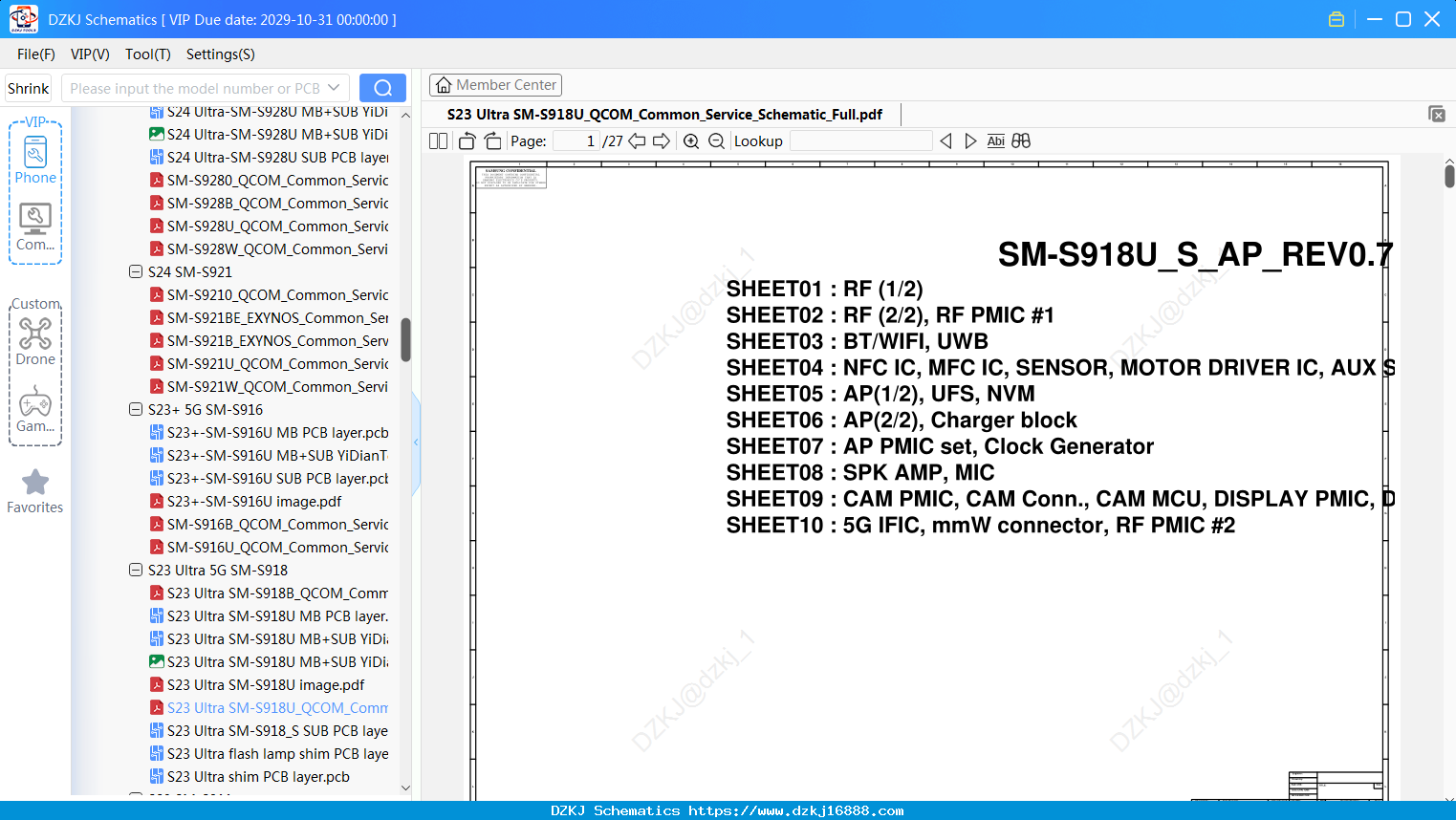
Task: Open SM-S921BE_EXYNOS_Common_Service PDF
Action: 270,317
